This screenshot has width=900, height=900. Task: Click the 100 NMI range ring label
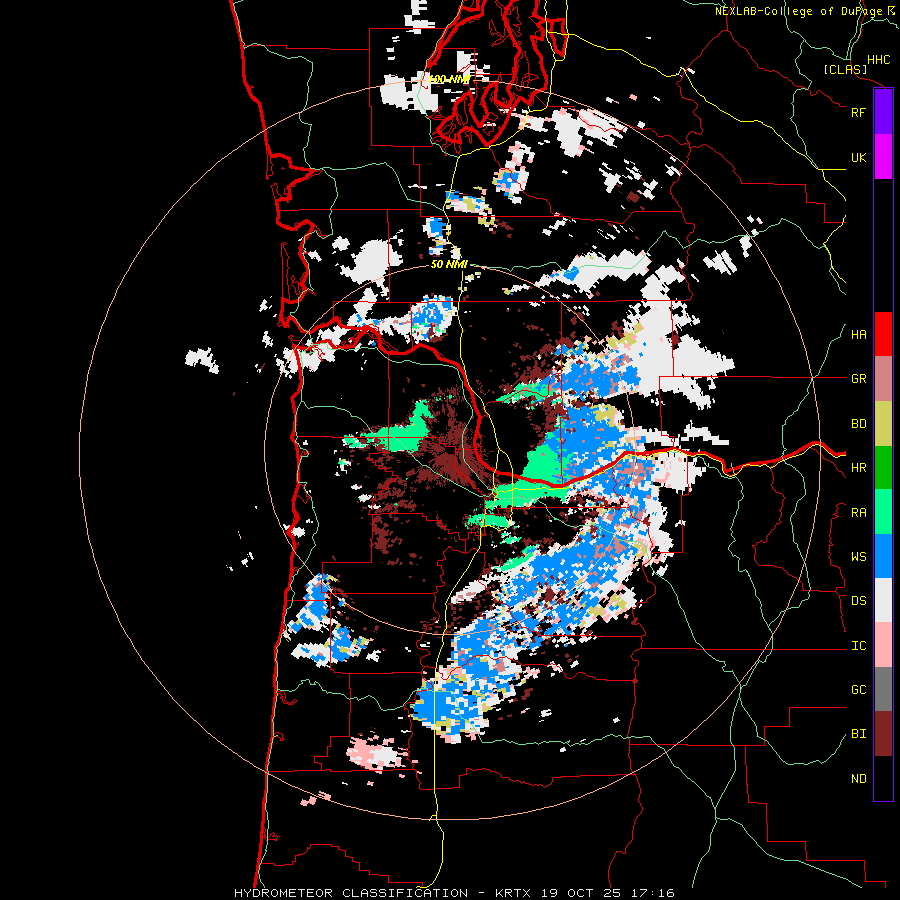tap(449, 79)
